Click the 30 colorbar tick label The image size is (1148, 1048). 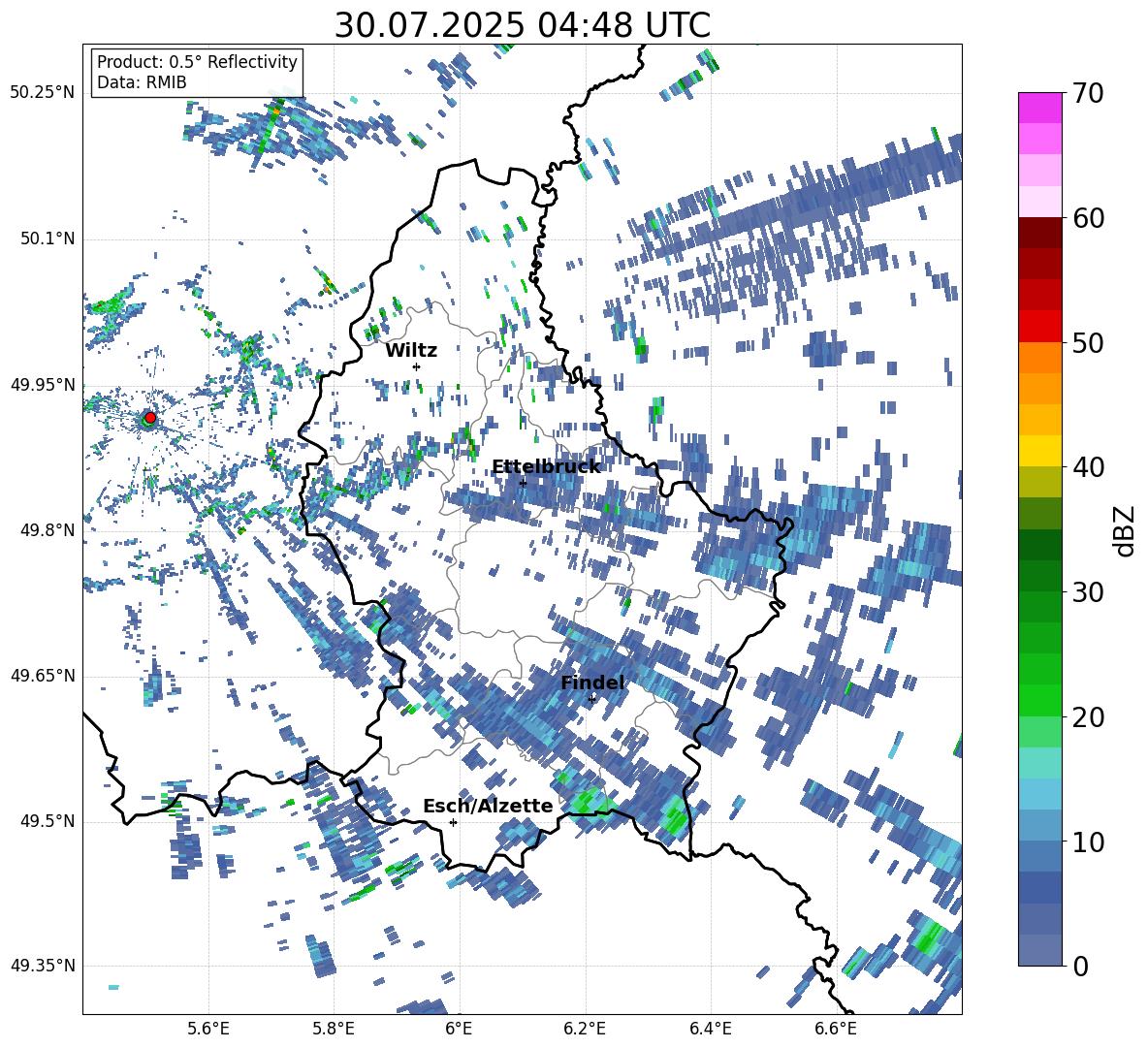point(1087,592)
